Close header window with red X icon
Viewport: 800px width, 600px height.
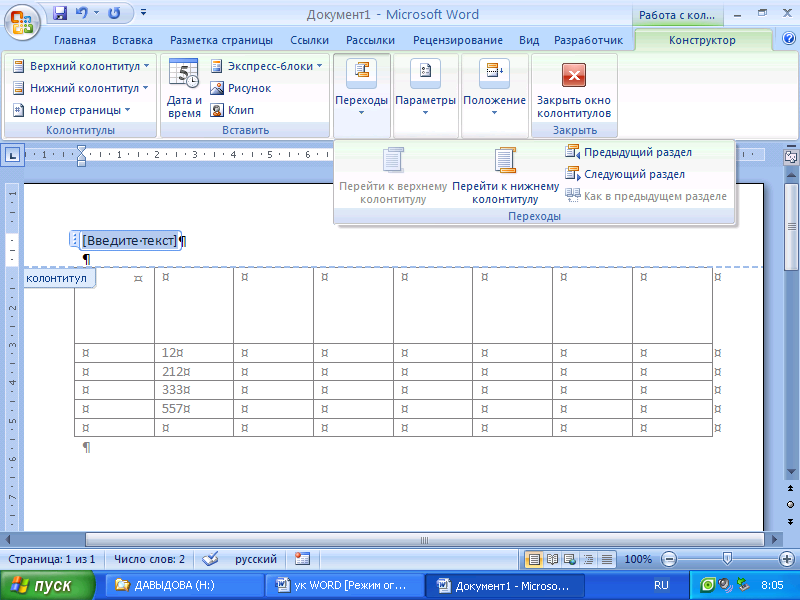point(573,76)
